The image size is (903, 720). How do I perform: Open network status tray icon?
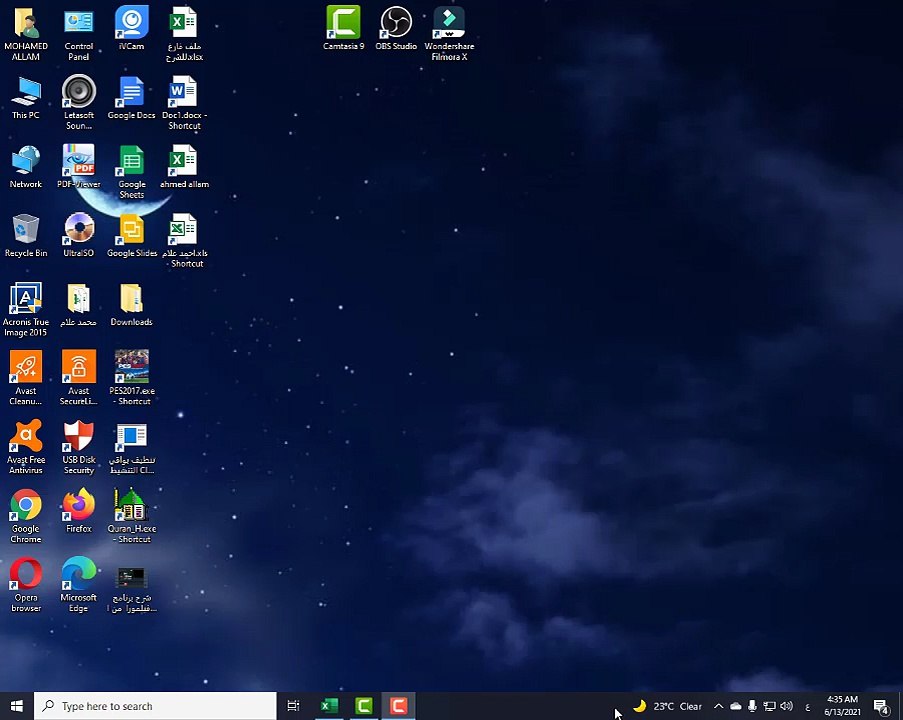[x=769, y=706]
